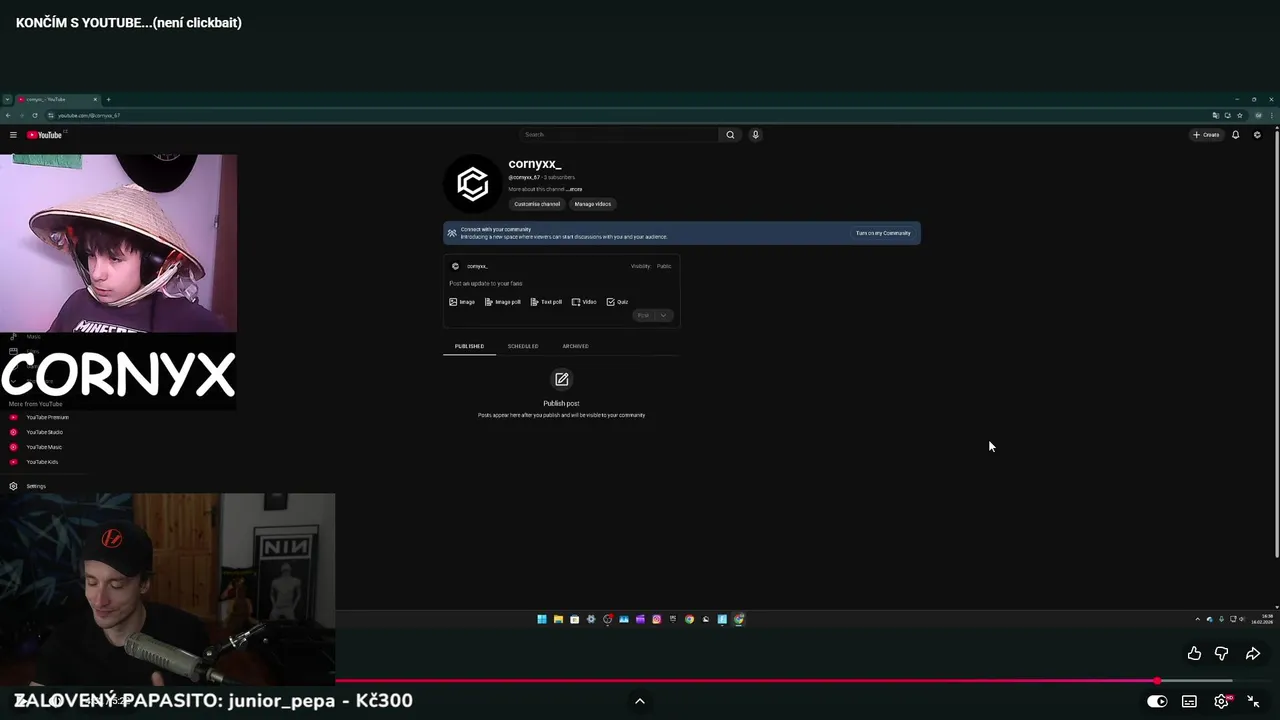Click the Manage videos button

click(x=593, y=204)
